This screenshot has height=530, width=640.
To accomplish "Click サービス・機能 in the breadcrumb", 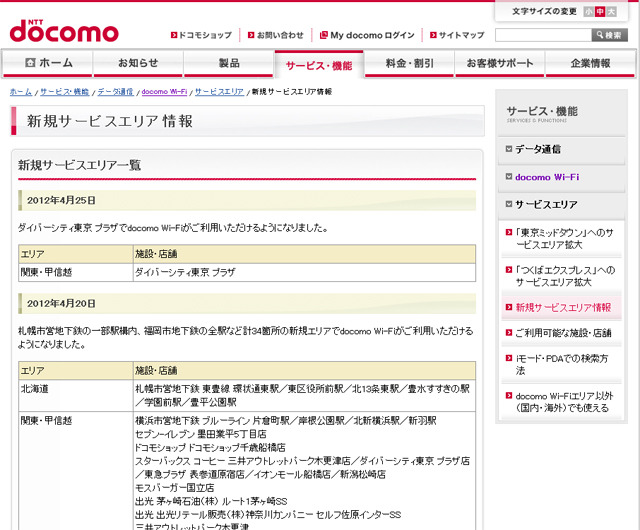I will coord(64,92).
